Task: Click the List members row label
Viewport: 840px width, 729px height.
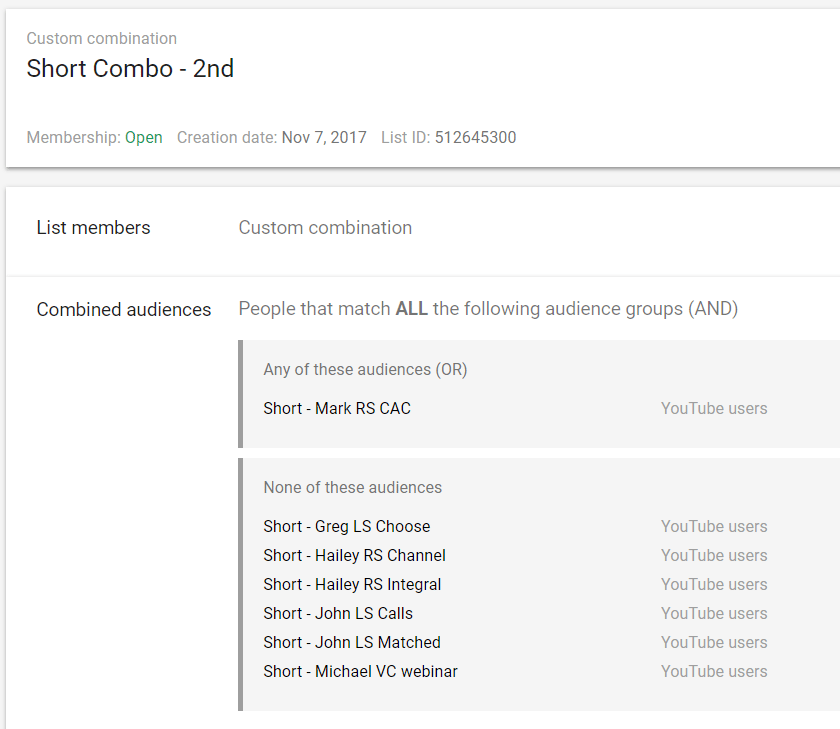Action: (x=93, y=228)
